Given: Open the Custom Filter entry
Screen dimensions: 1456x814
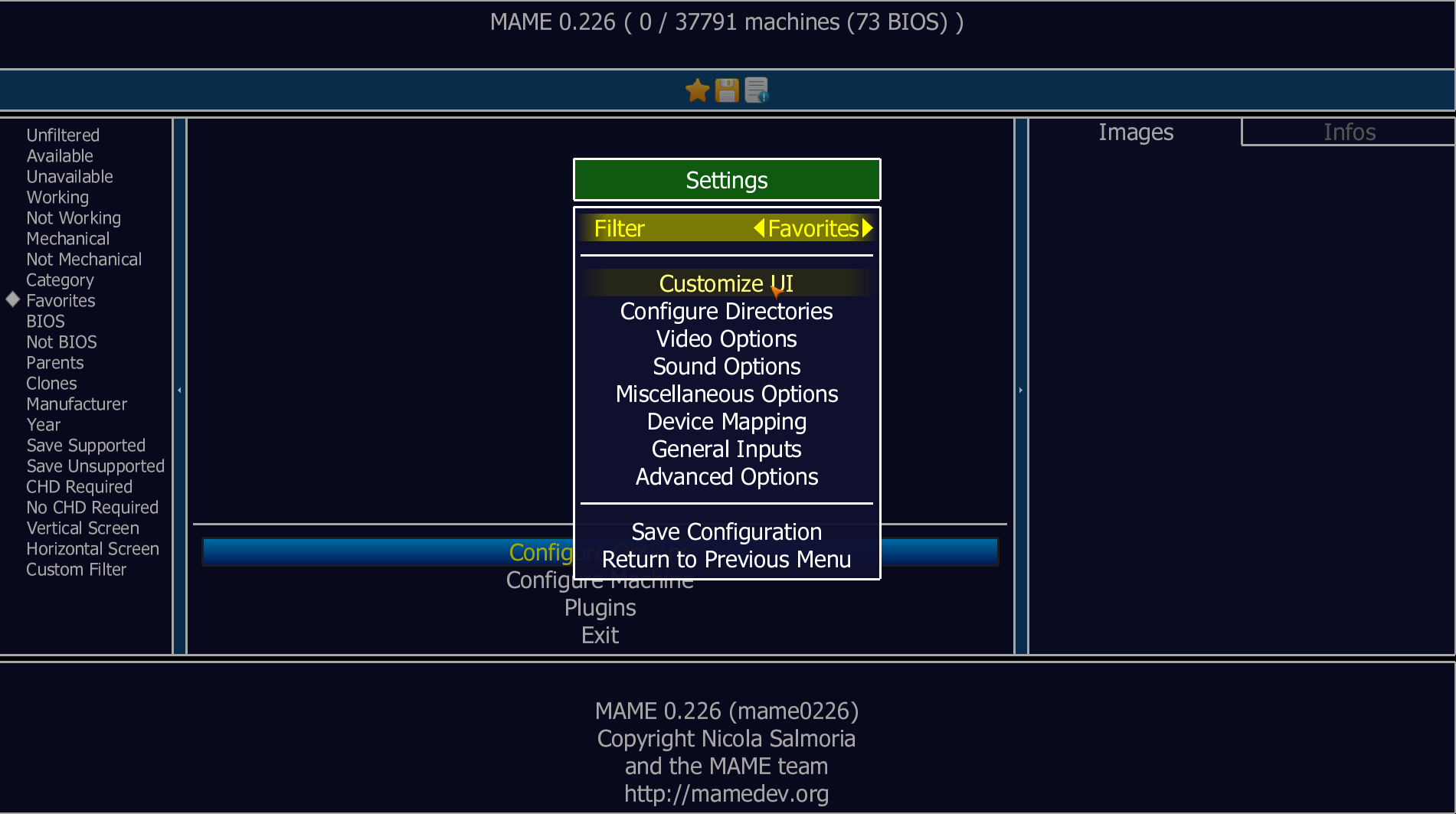Looking at the screenshot, I should [x=77, y=569].
